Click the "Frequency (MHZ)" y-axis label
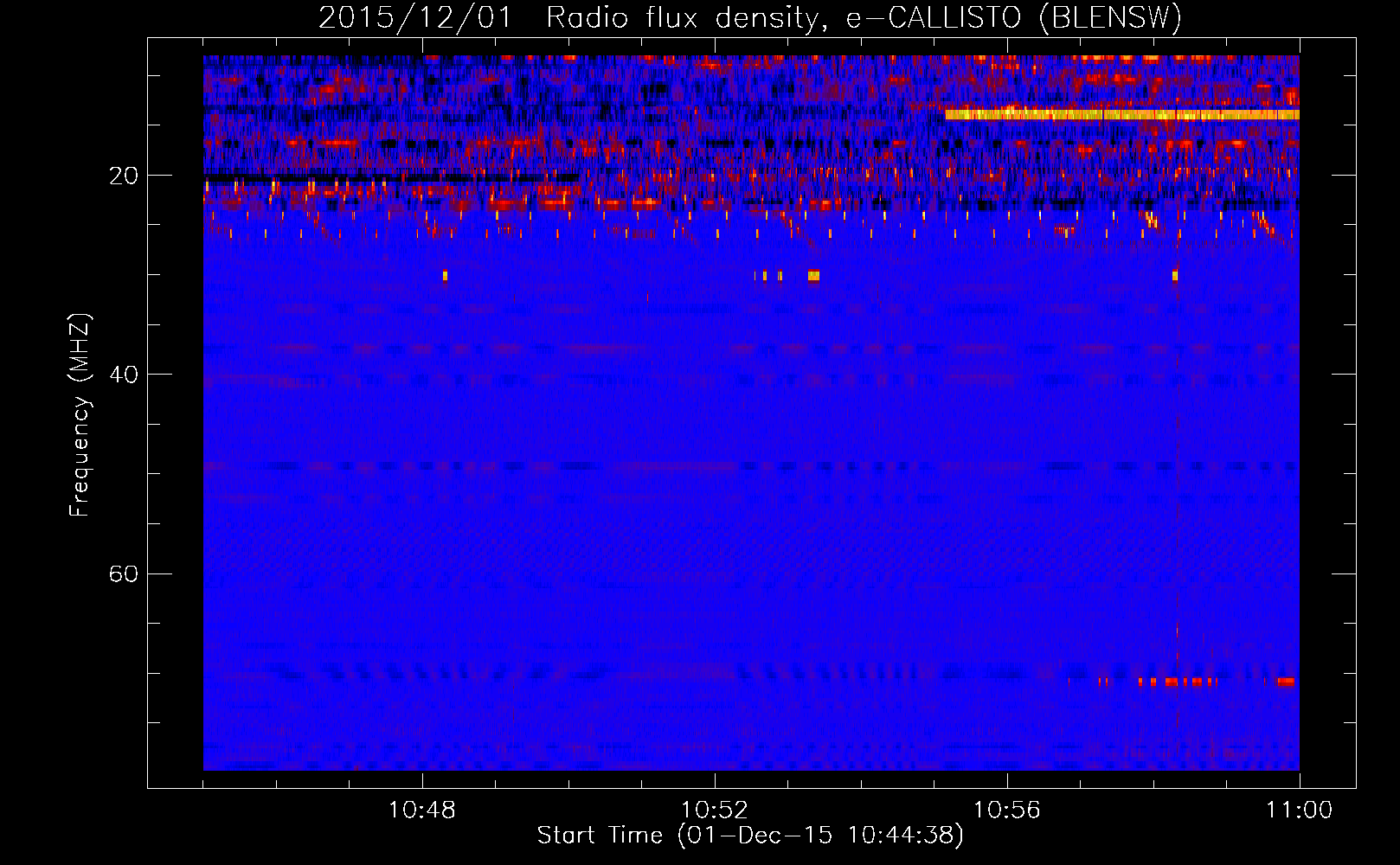The width and height of the screenshot is (1400, 865). 80,415
